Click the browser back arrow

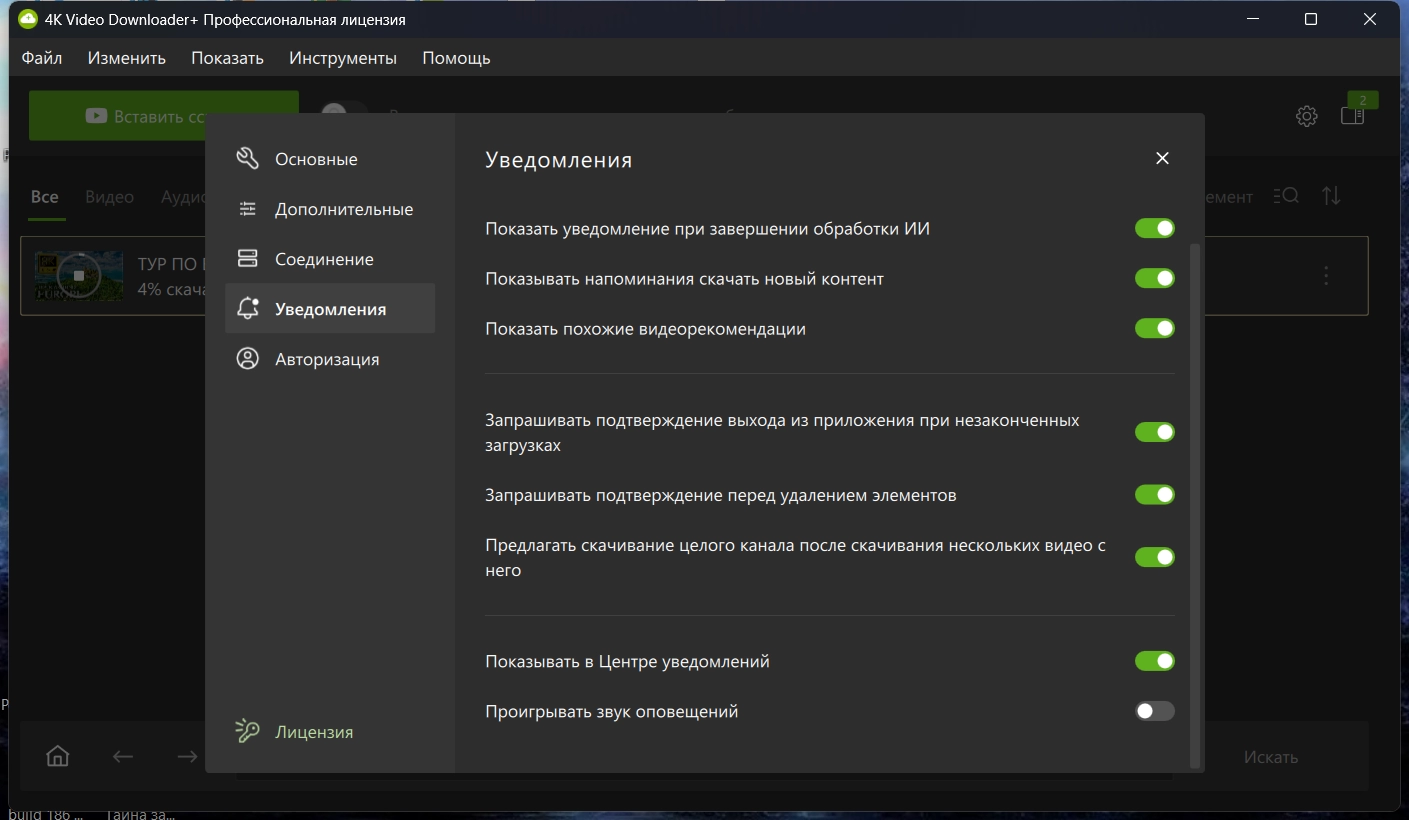123,757
